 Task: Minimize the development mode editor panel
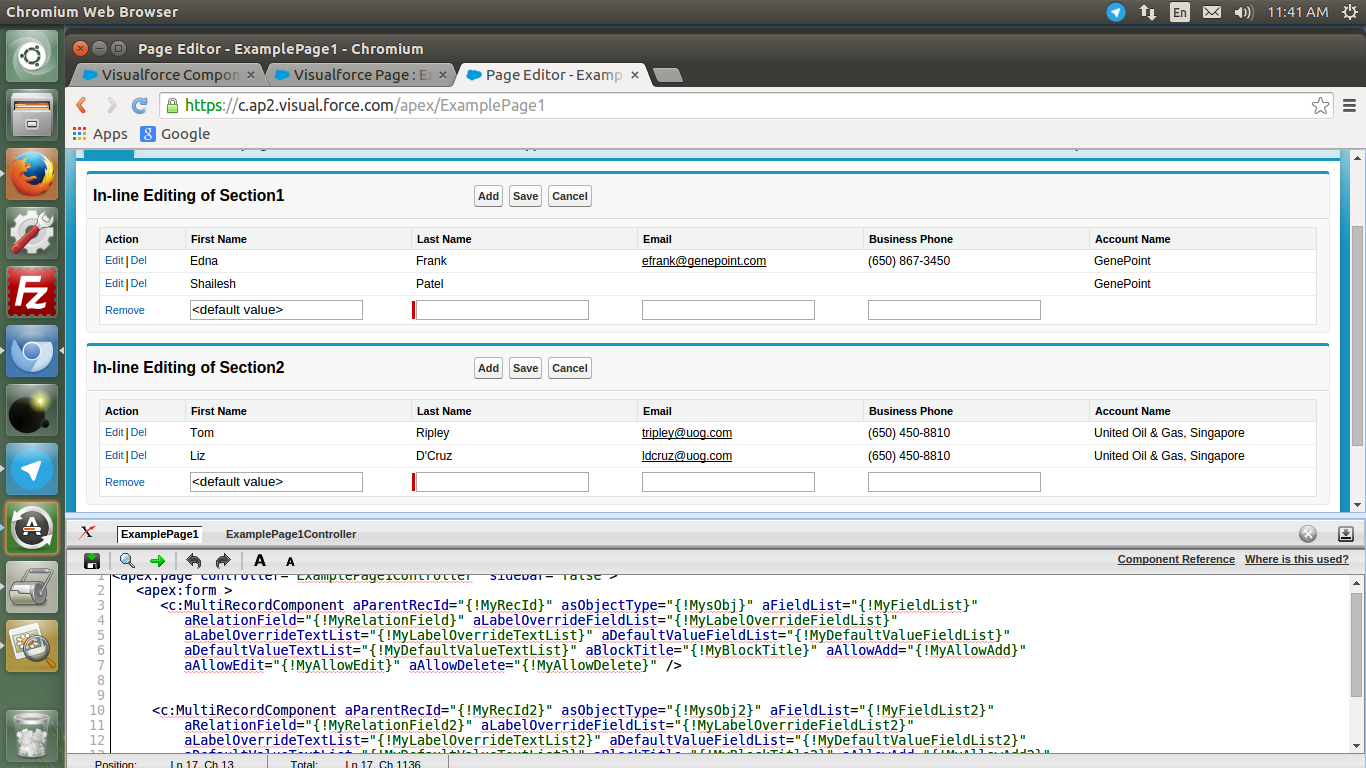pyautogui.click(x=1345, y=534)
